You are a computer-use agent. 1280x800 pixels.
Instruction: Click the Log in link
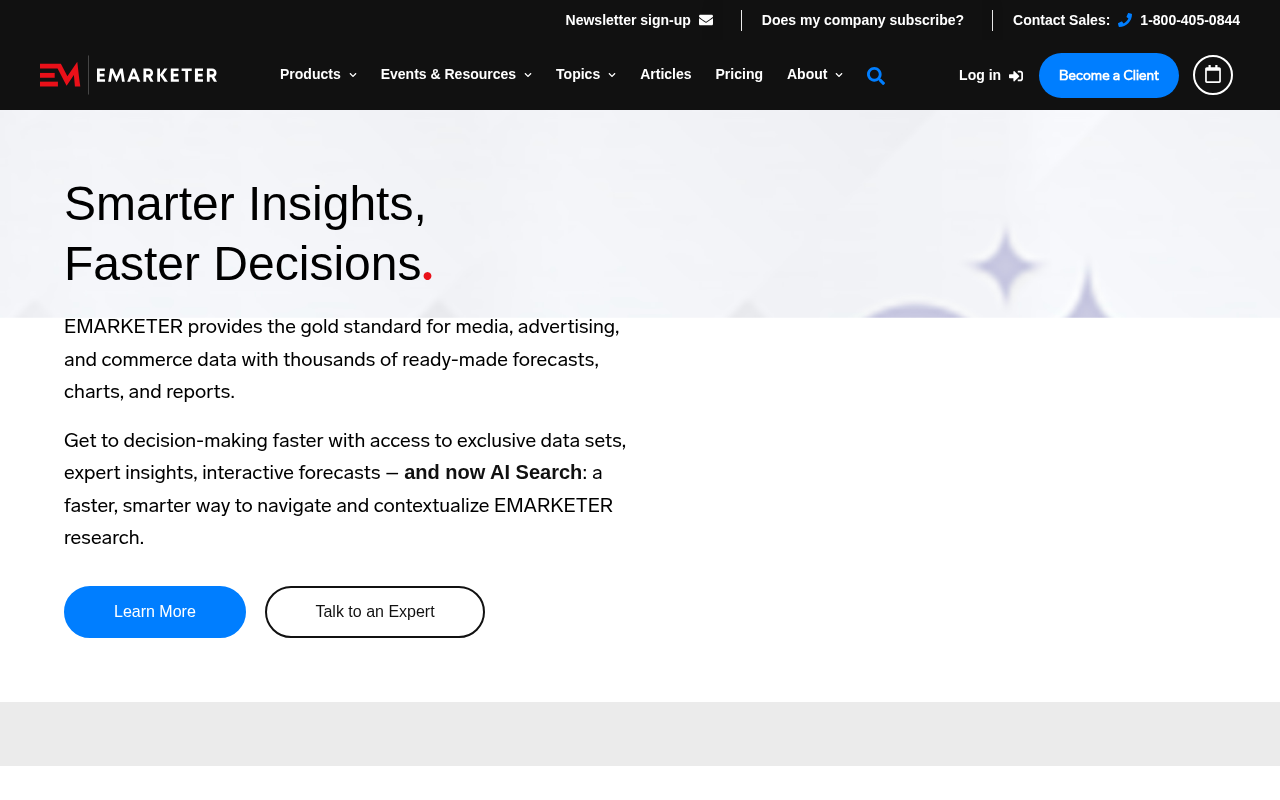point(980,75)
